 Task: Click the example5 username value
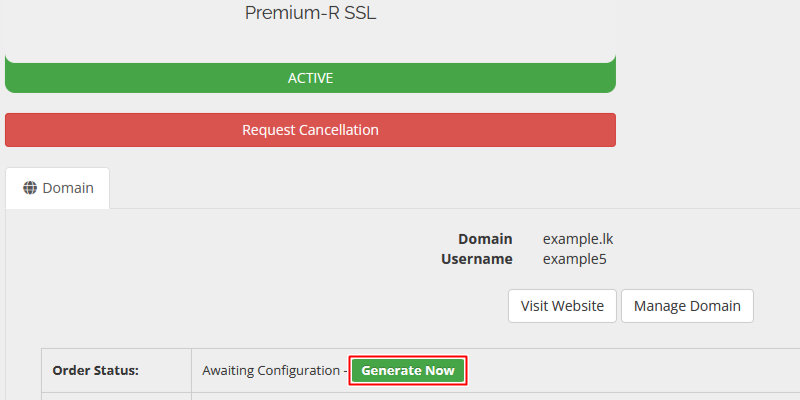pos(574,259)
